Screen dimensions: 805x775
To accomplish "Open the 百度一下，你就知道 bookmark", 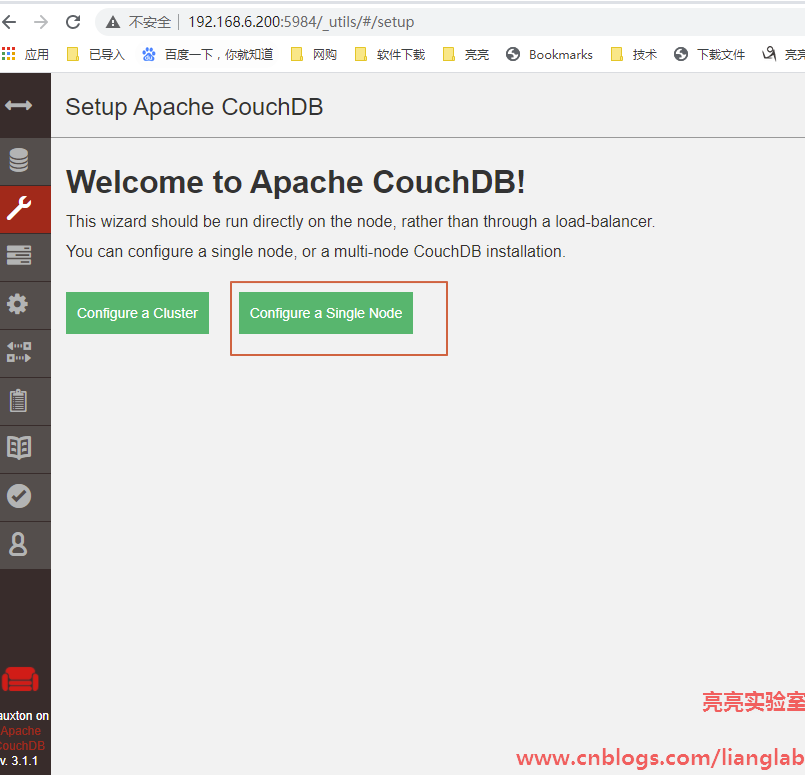I will (x=208, y=54).
